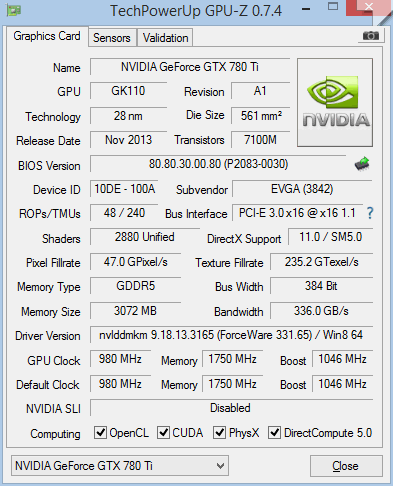Viewport: 393px width, 486px height.
Task: Click the Bus Interface field PCI-E 3.0 x16
Action: (x=297, y=213)
